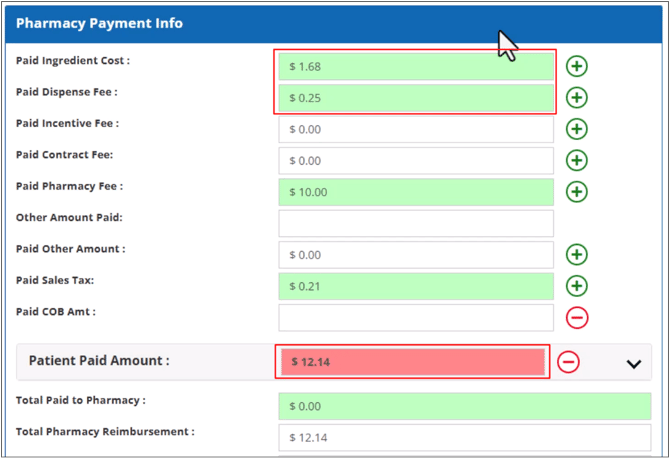Click plus icon beside Paid Contract Fee
Viewport: 670px width, 459px height.
coord(577,160)
